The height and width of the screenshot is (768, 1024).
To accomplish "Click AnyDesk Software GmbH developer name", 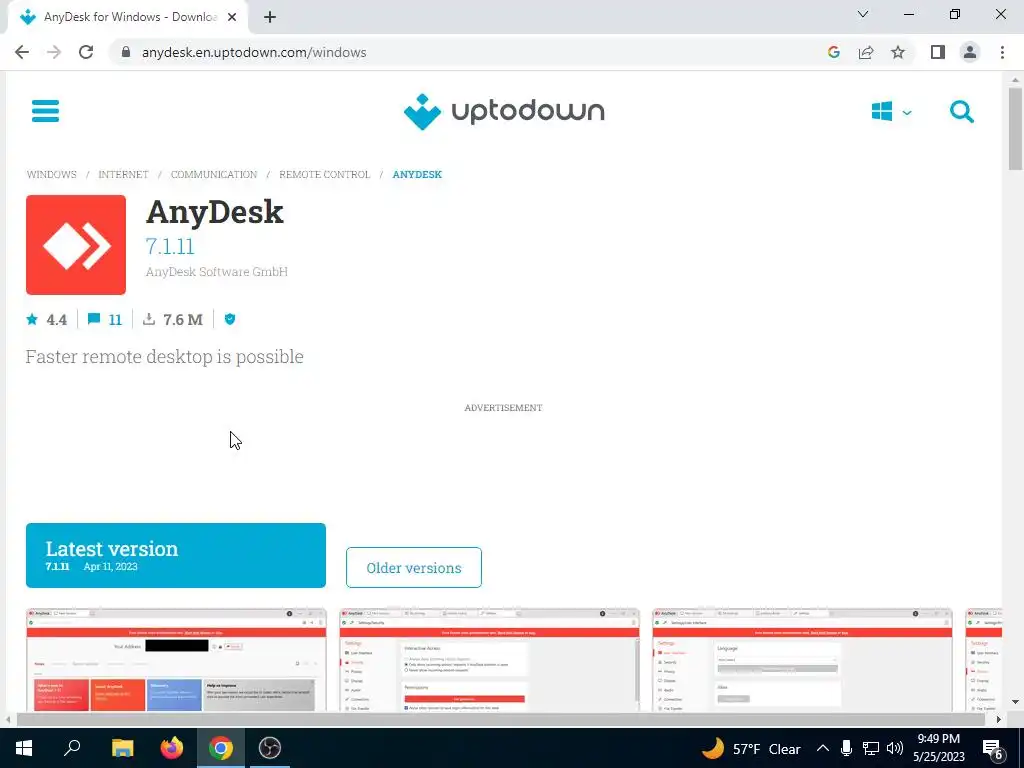I will (x=217, y=272).
